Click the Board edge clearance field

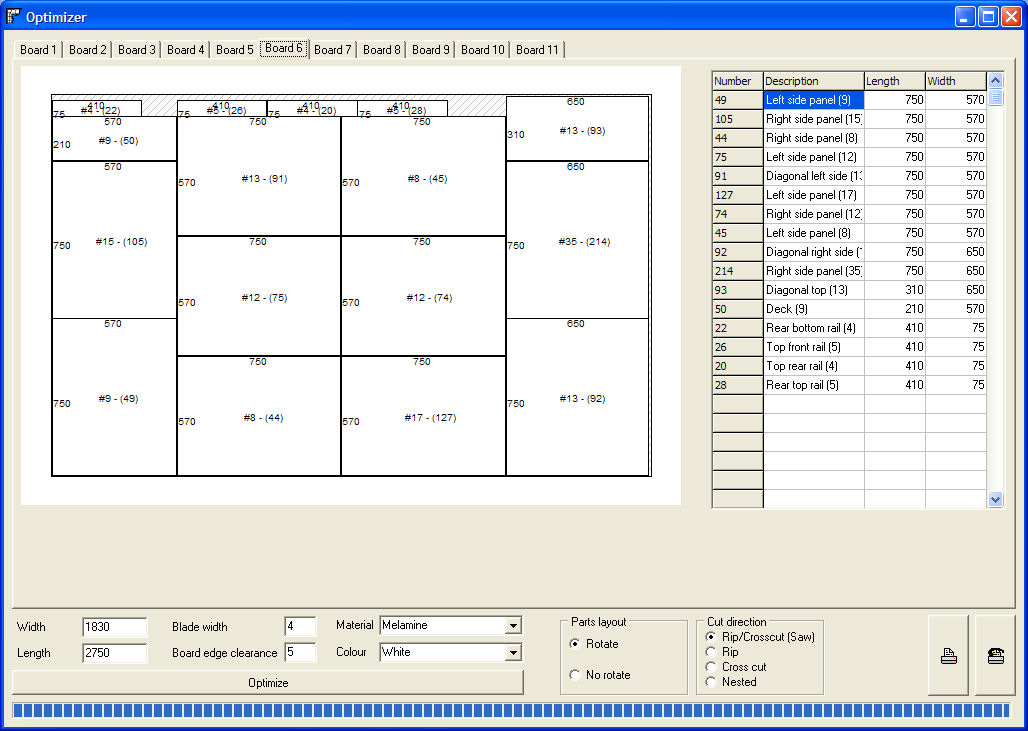(x=300, y=652)
